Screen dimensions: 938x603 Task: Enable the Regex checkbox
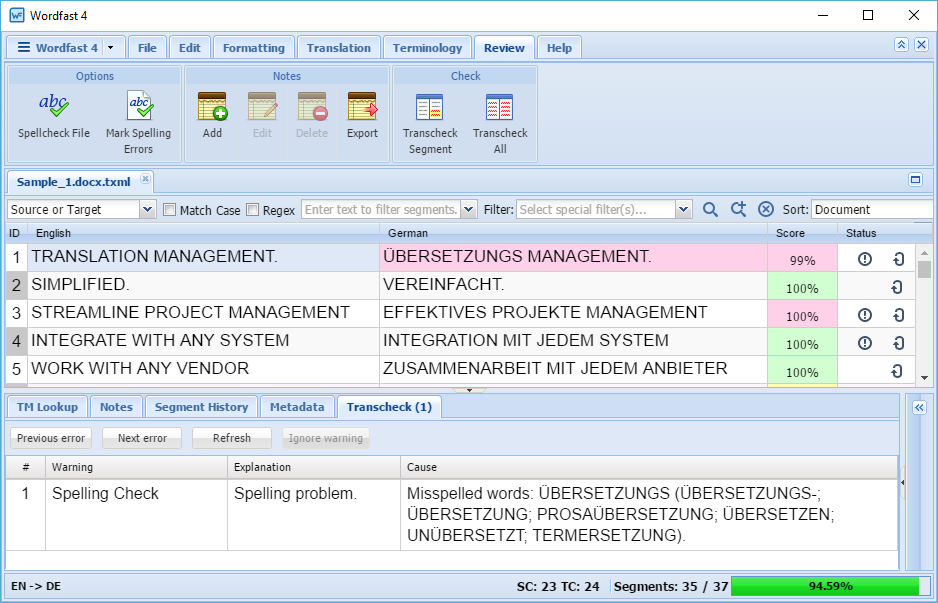[252, 209]
